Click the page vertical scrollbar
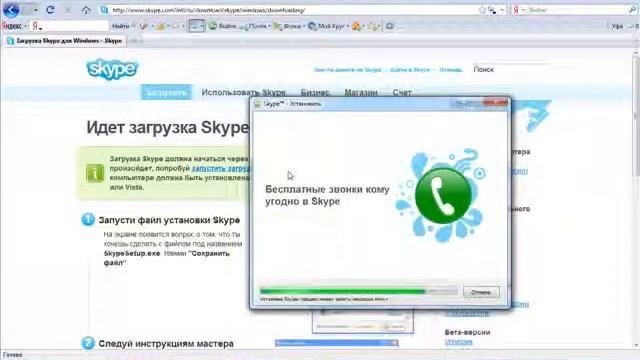The width and height of the screenshot is (640, 360). point(636,200)
